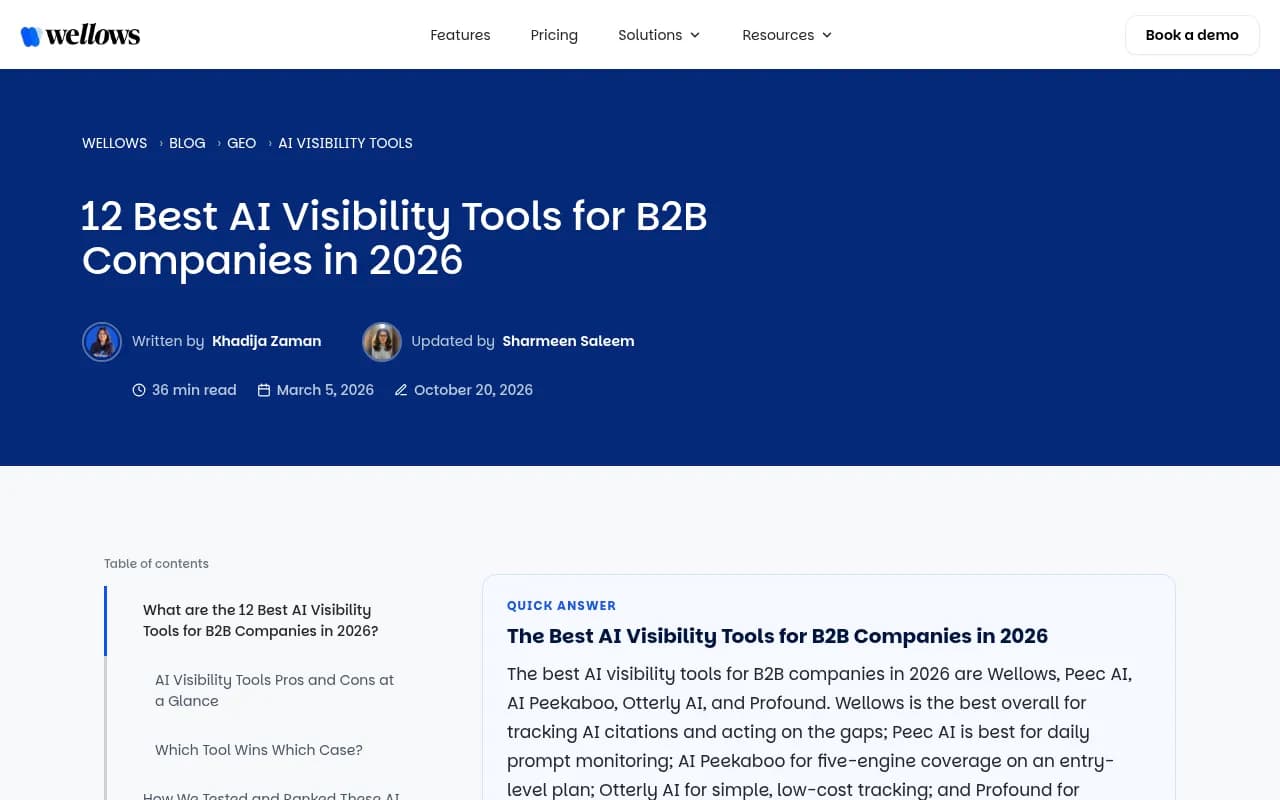This screenshot has width=1280, height=800.
Task: Click the Book a demo button
Action: 1192,35
